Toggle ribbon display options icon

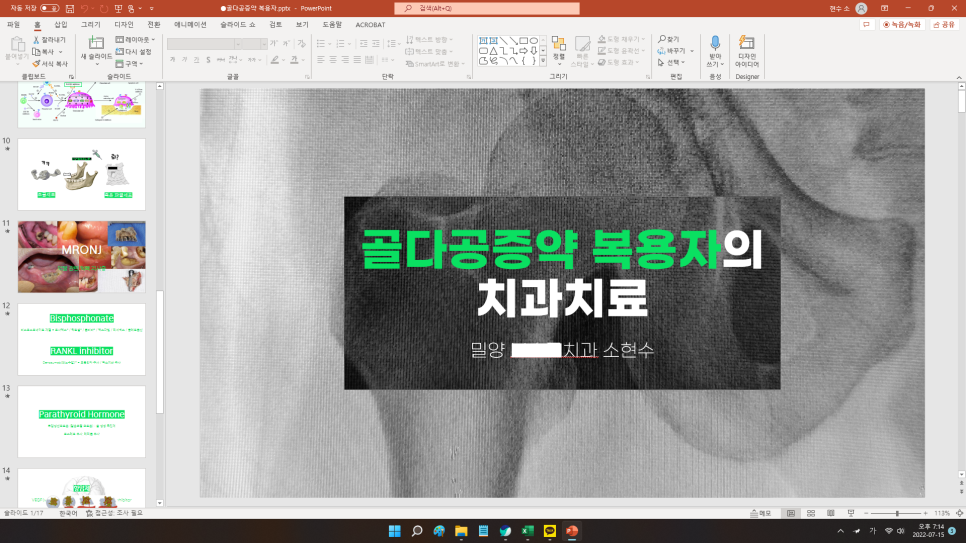[885, 9]
